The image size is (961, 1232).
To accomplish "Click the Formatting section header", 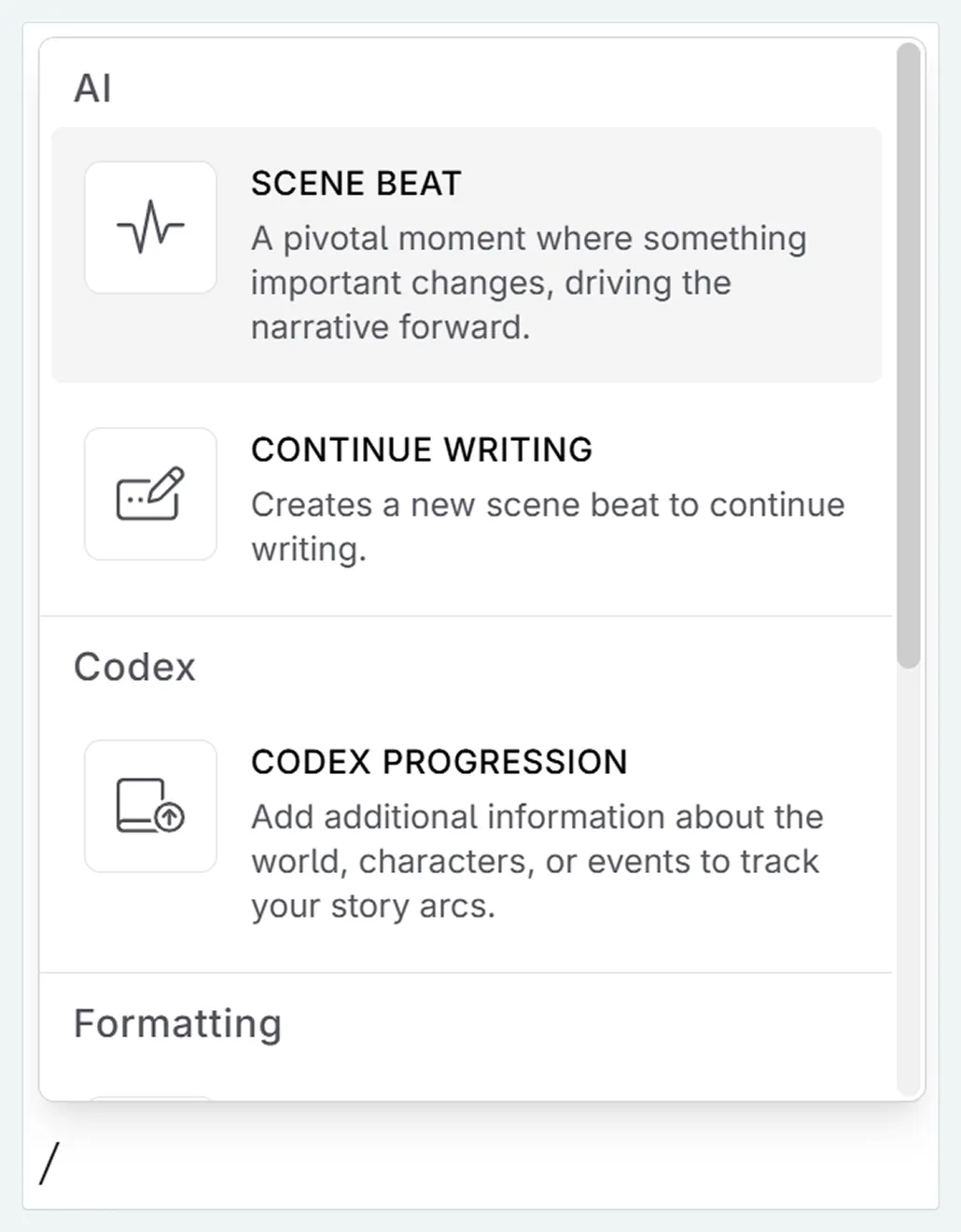I will pos(177,1023).
